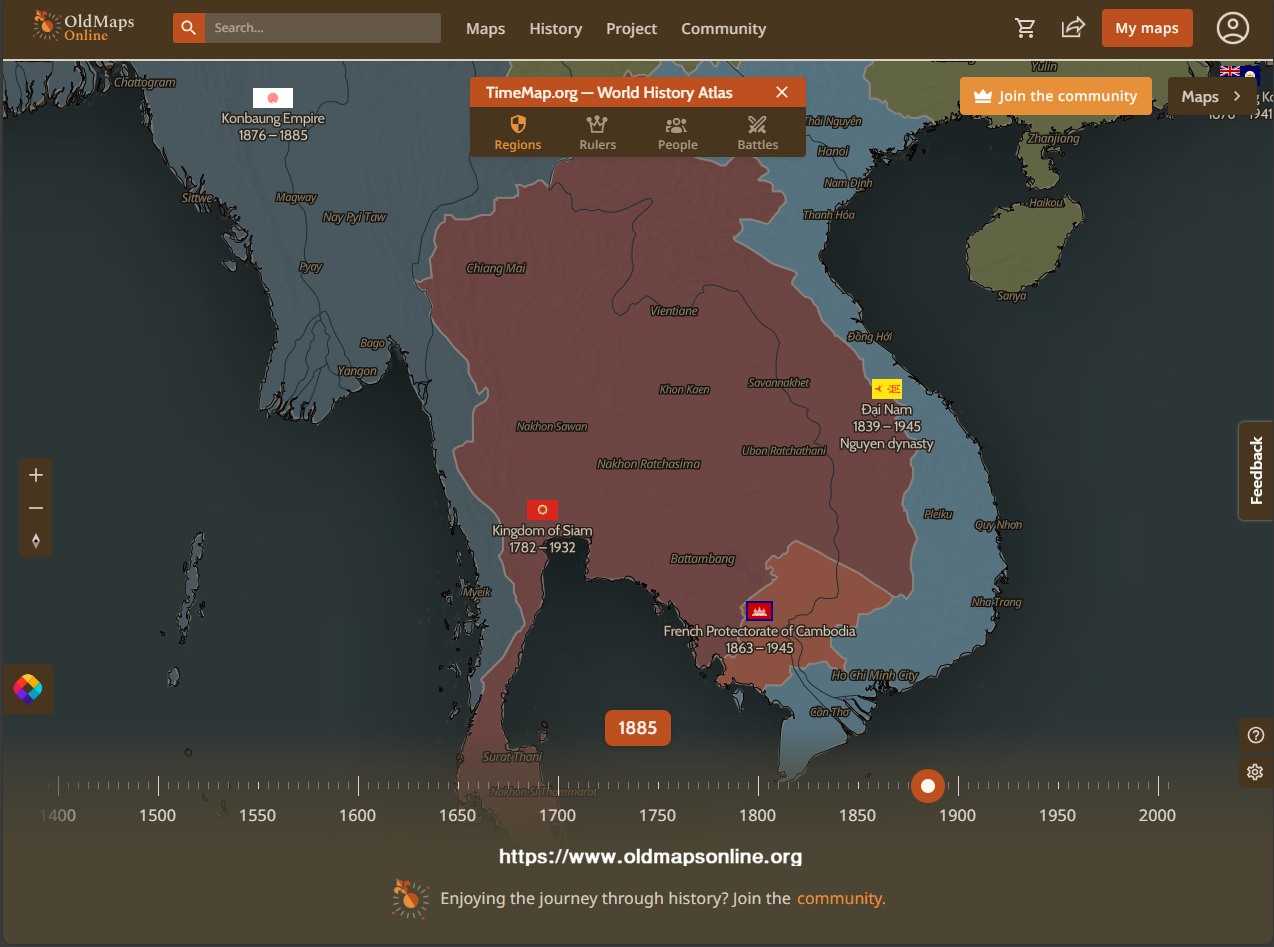Click the Nakhon Ratchasima label
The image size is (1274, 947).
point(649,464)
